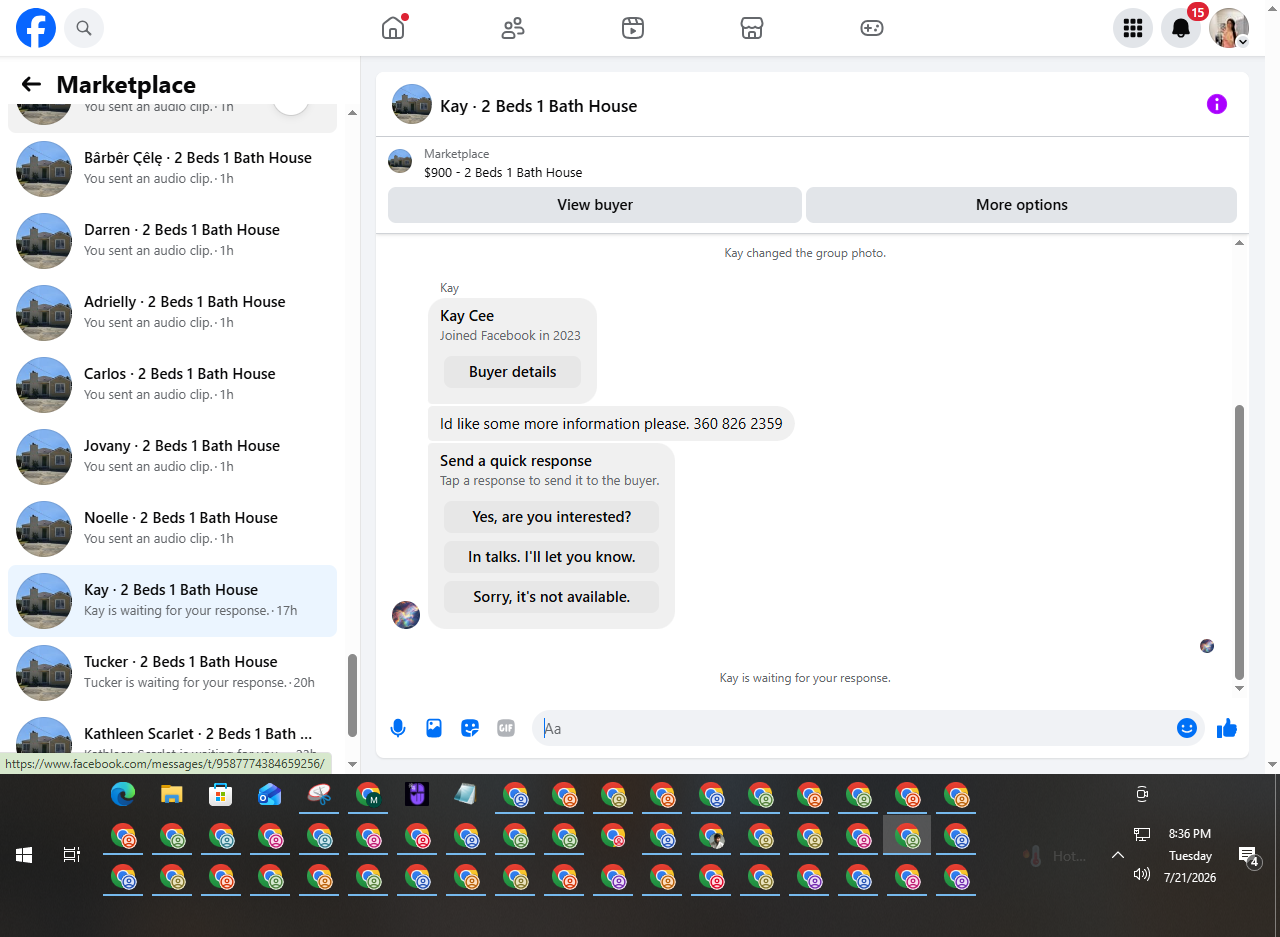This screenshot has height=937, width=1280.
Task: Click the Kay chat header profile picture
Action: [x=412, y=104]
